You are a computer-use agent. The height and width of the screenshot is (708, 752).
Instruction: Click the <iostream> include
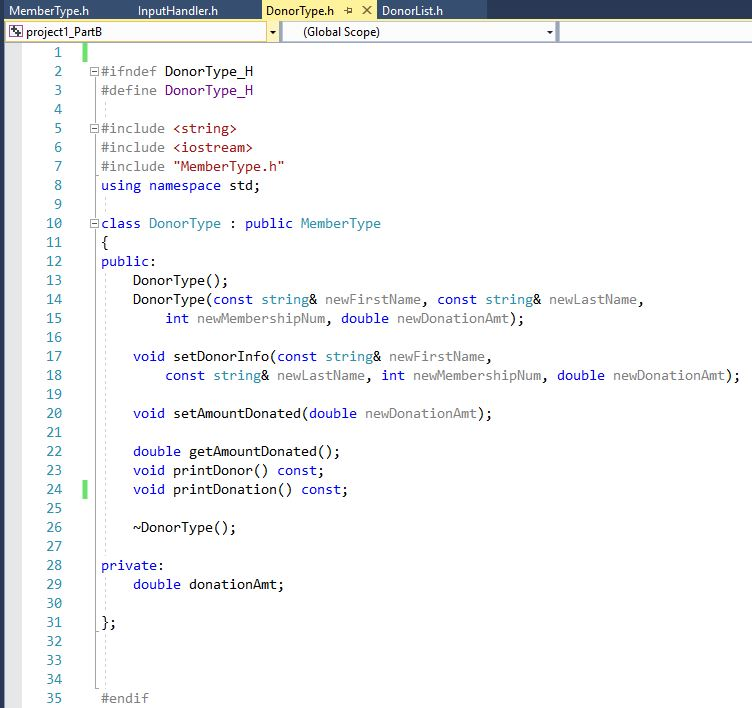(x=212, y=147)
